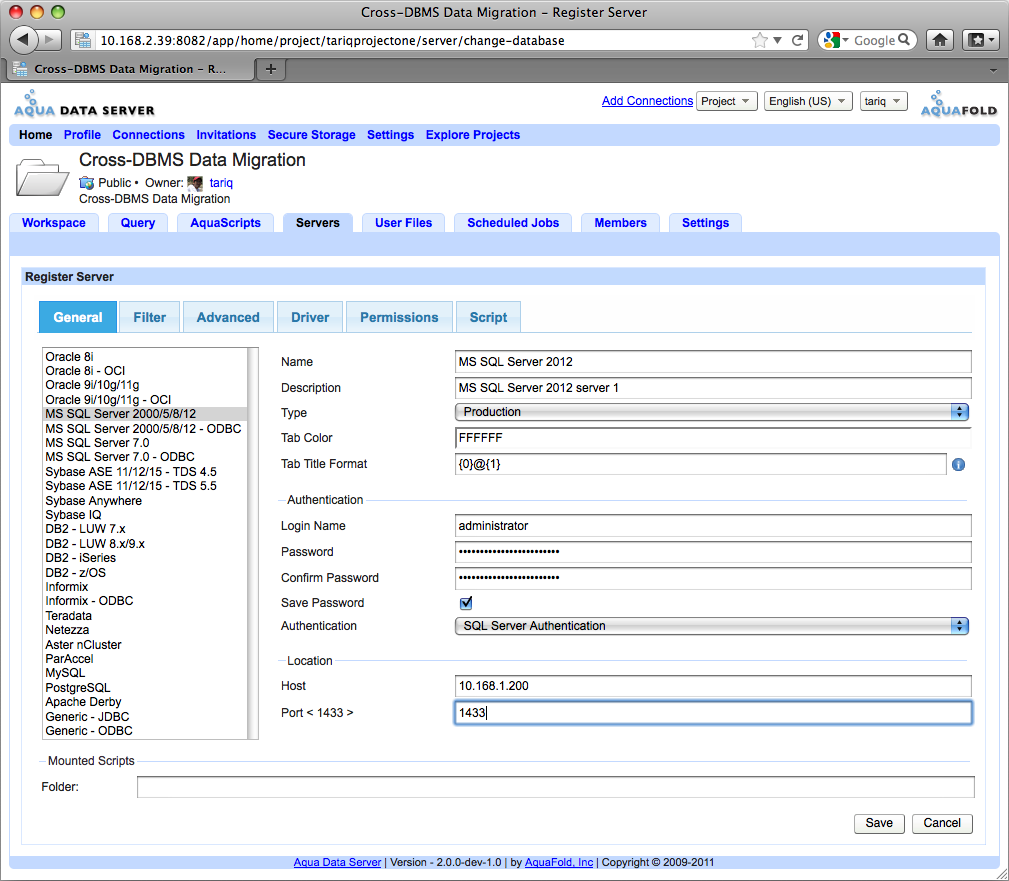This screenshot has width=1009, height=881.
Task: Open the Members tab
Action: [x=620, y=223]
